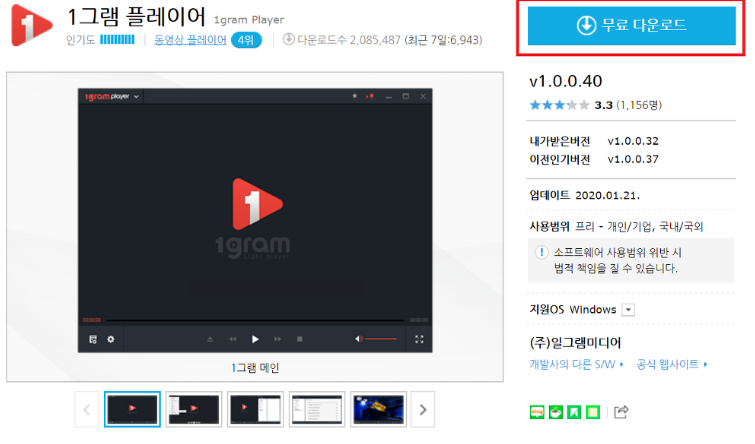Viewport: 755px width, 444px height.
Task: Click the 1그램 플레이어 title text
Action: (136, 16)
